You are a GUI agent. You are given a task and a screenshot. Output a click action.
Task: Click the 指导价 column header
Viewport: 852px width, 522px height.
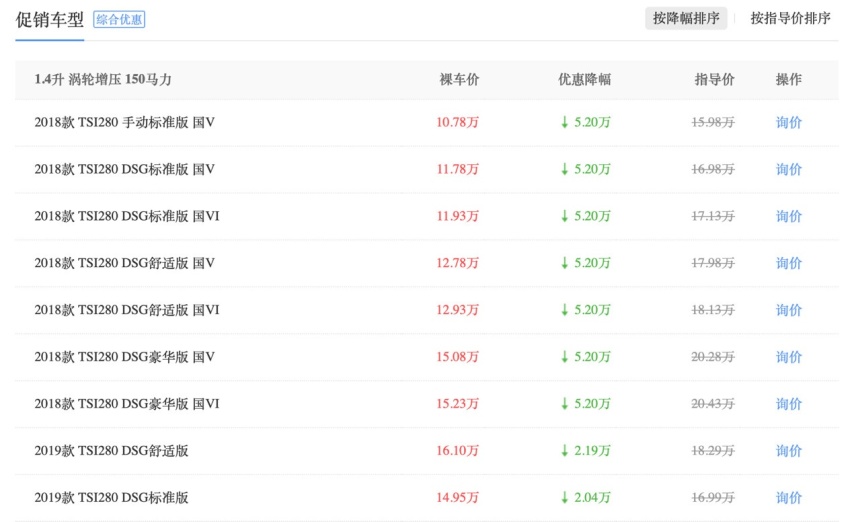pos(715,79)
